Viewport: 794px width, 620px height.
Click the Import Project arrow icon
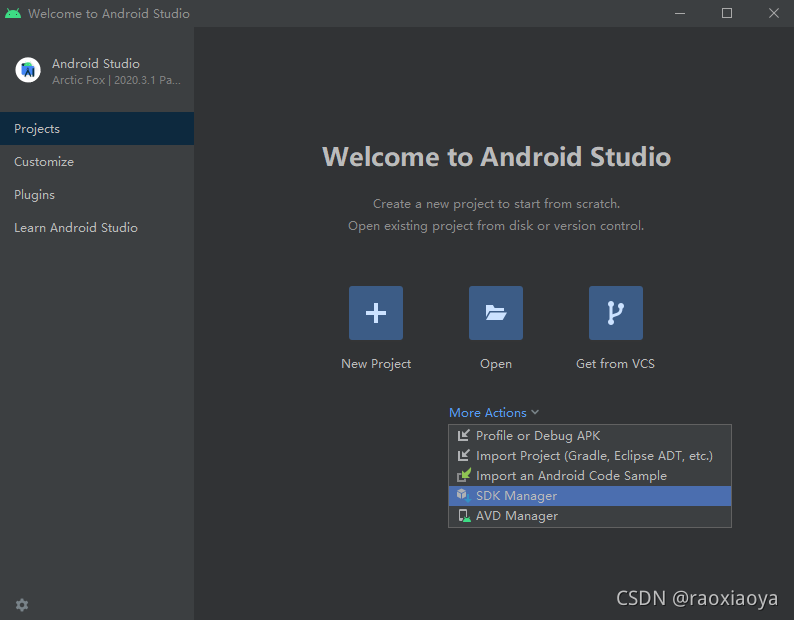463,455
